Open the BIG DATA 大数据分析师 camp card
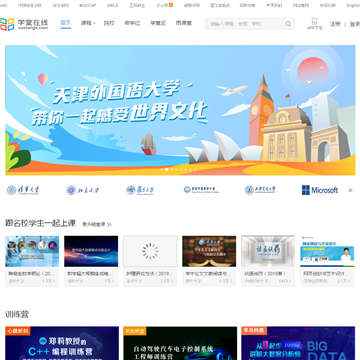360x360 pixels. click(298, 343)
